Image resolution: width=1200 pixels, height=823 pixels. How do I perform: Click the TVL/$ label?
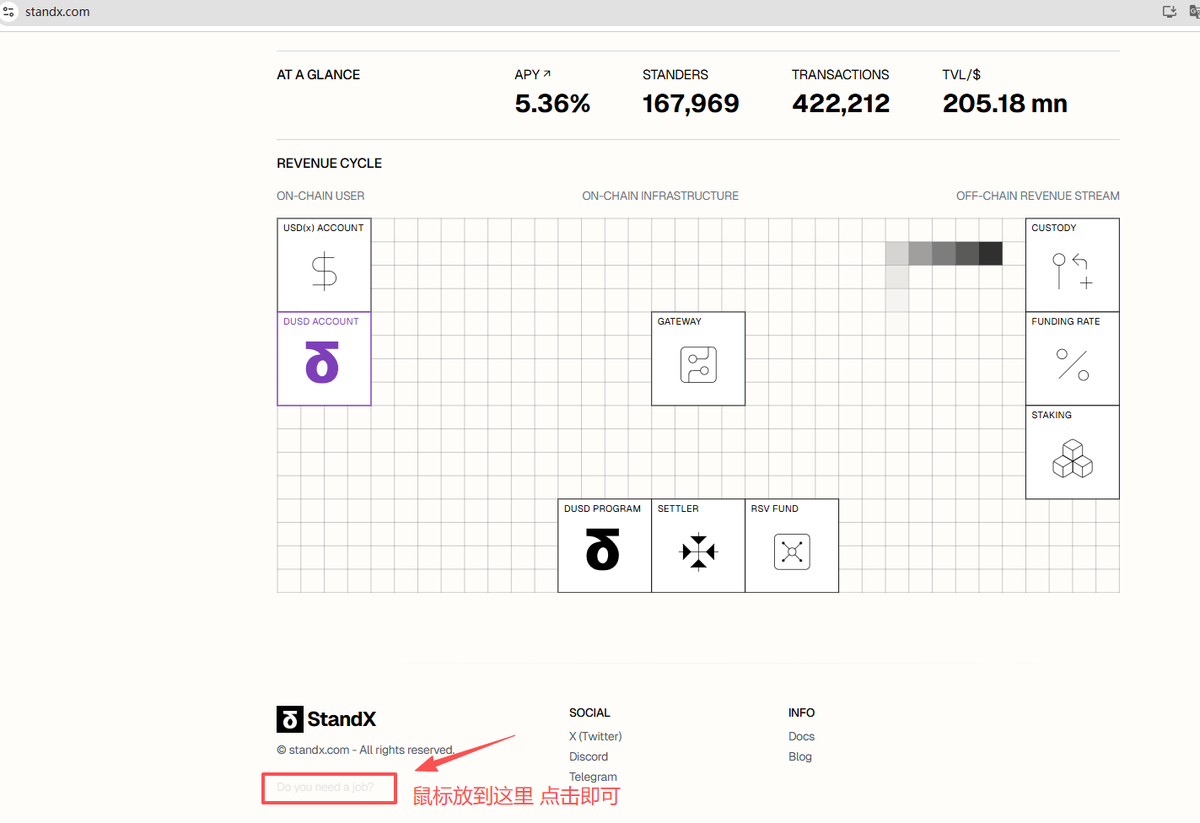click(x=961, y=75)
